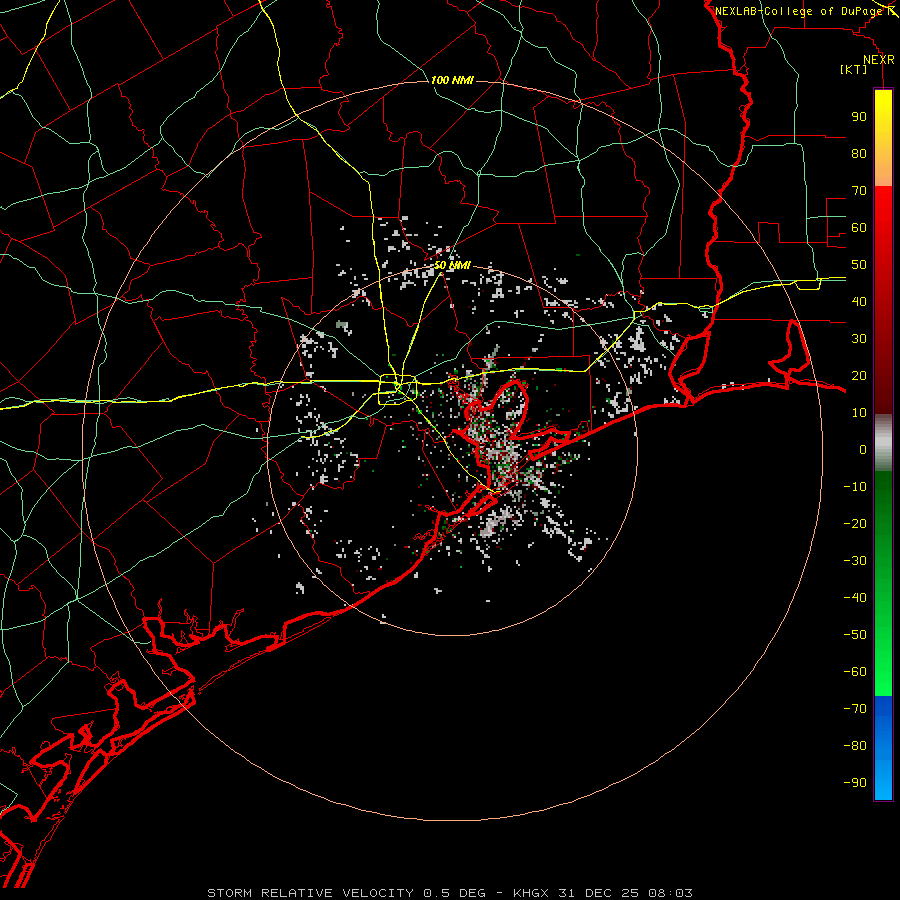Click the 70 value on the velocity scale

(x=859, y=191)
